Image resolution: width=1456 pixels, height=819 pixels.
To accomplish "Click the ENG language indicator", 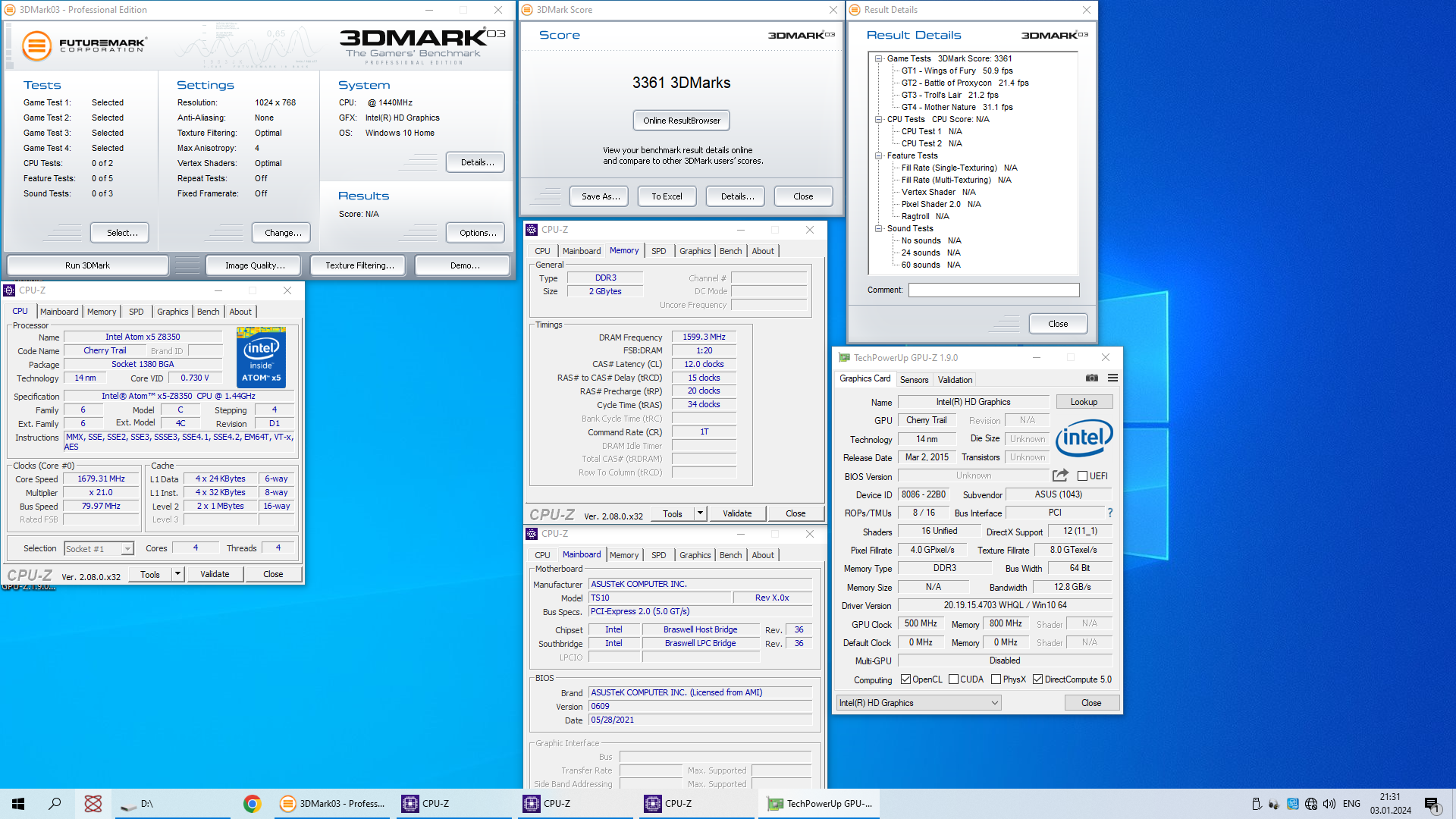I will pos(1351,804).
